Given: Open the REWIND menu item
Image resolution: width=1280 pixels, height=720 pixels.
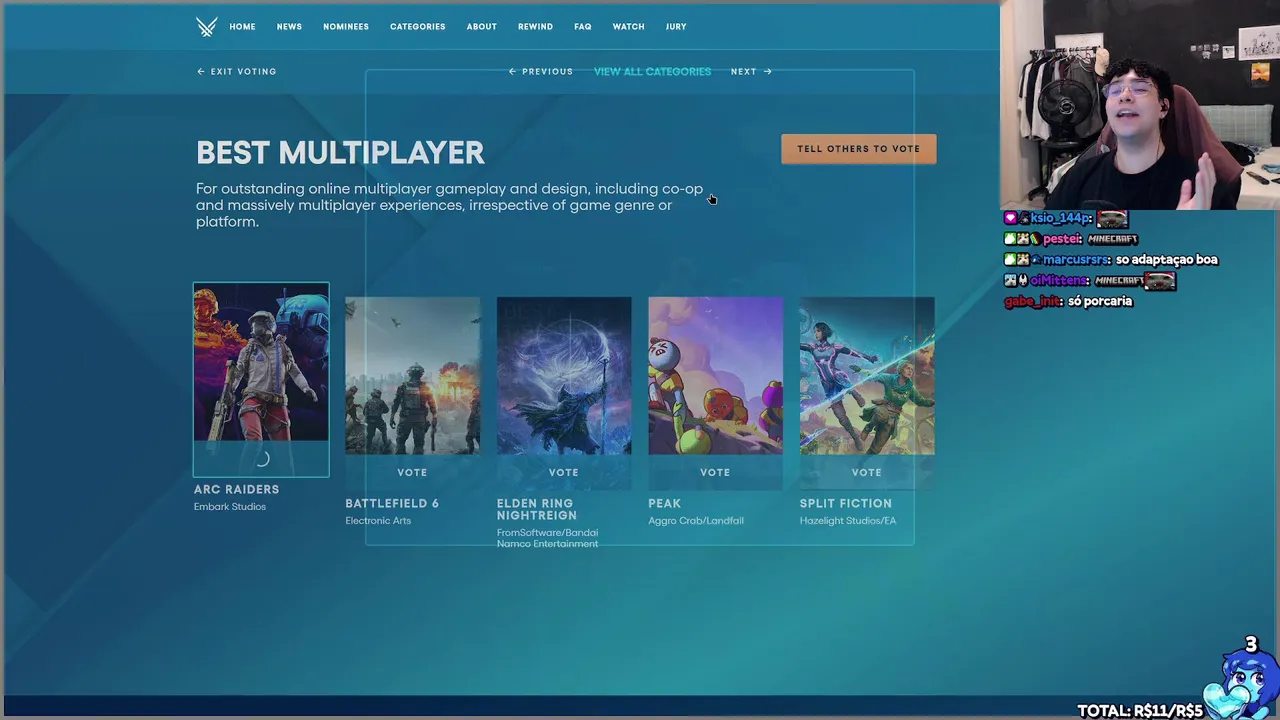Looking at the screenshot, I should 535,27.
